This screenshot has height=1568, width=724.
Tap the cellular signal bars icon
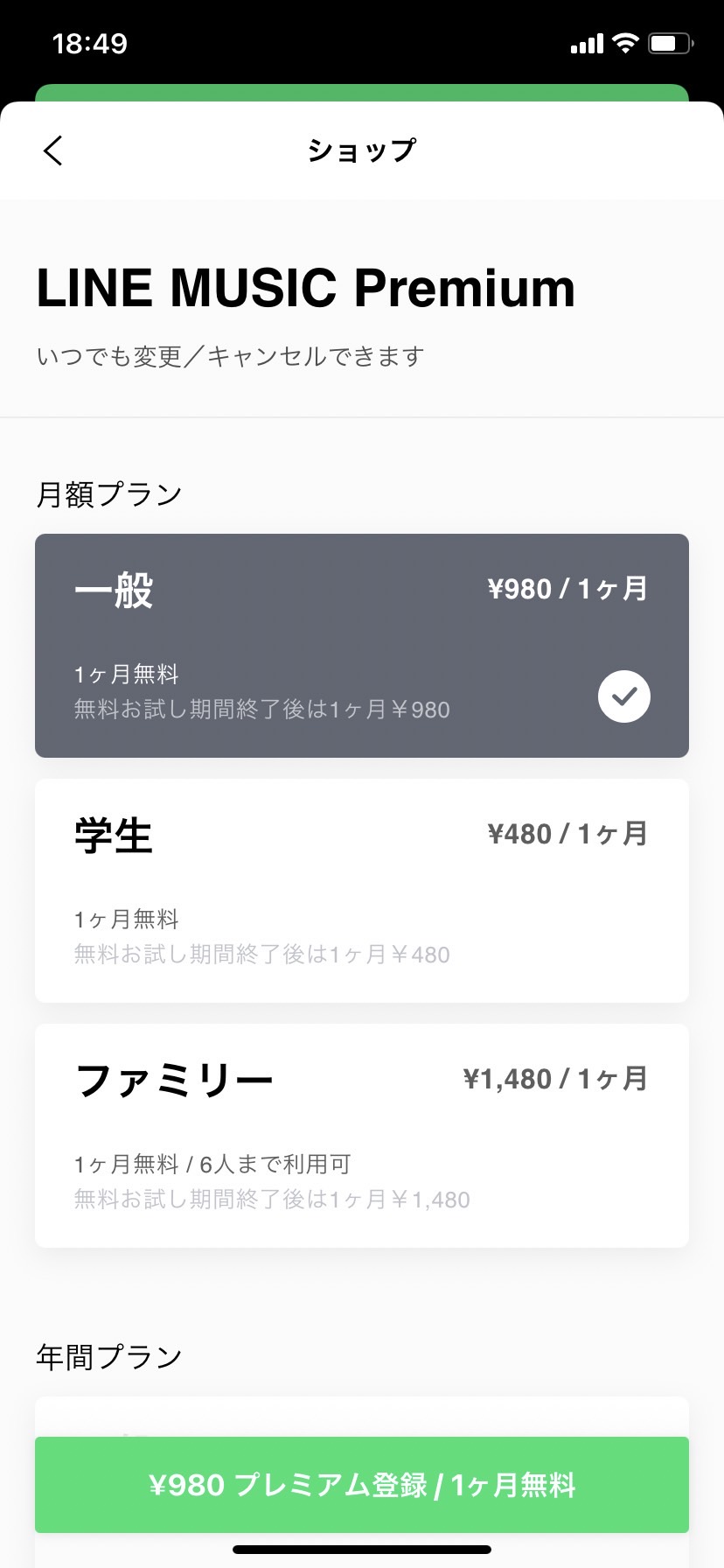(x=587, y=44)
